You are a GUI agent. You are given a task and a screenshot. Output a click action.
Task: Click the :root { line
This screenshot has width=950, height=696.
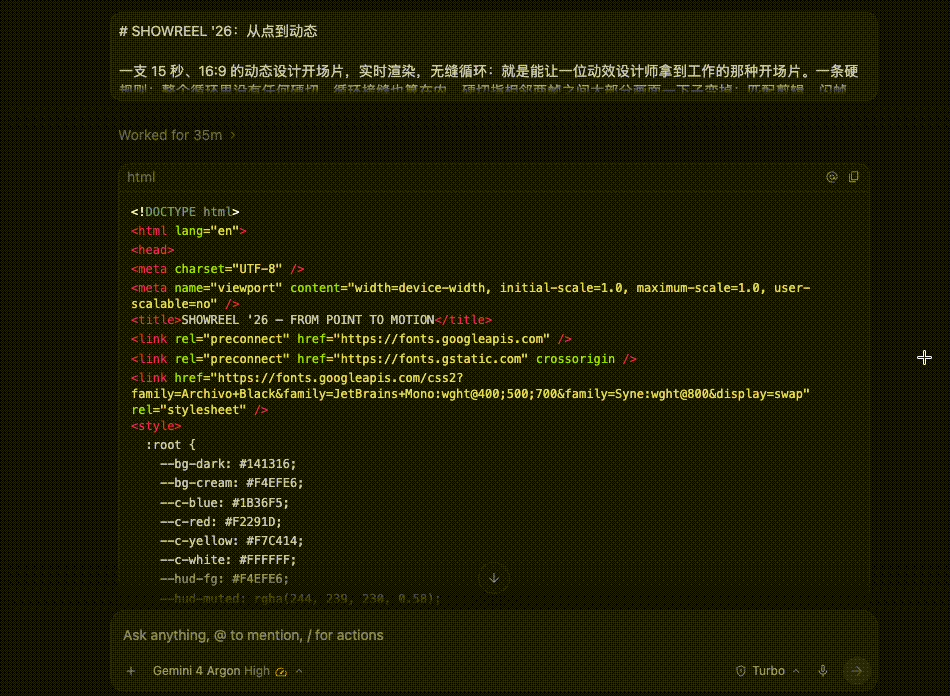170,445
